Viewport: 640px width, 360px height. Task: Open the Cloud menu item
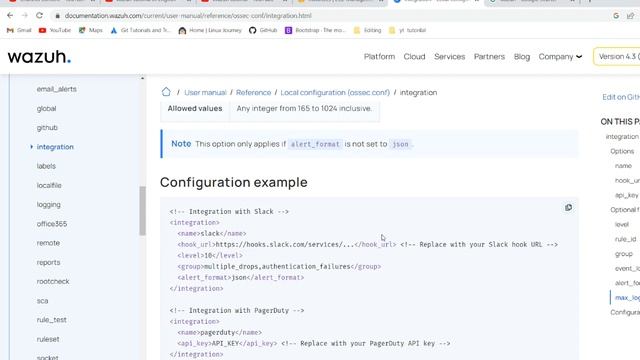[x=414, y=57]
